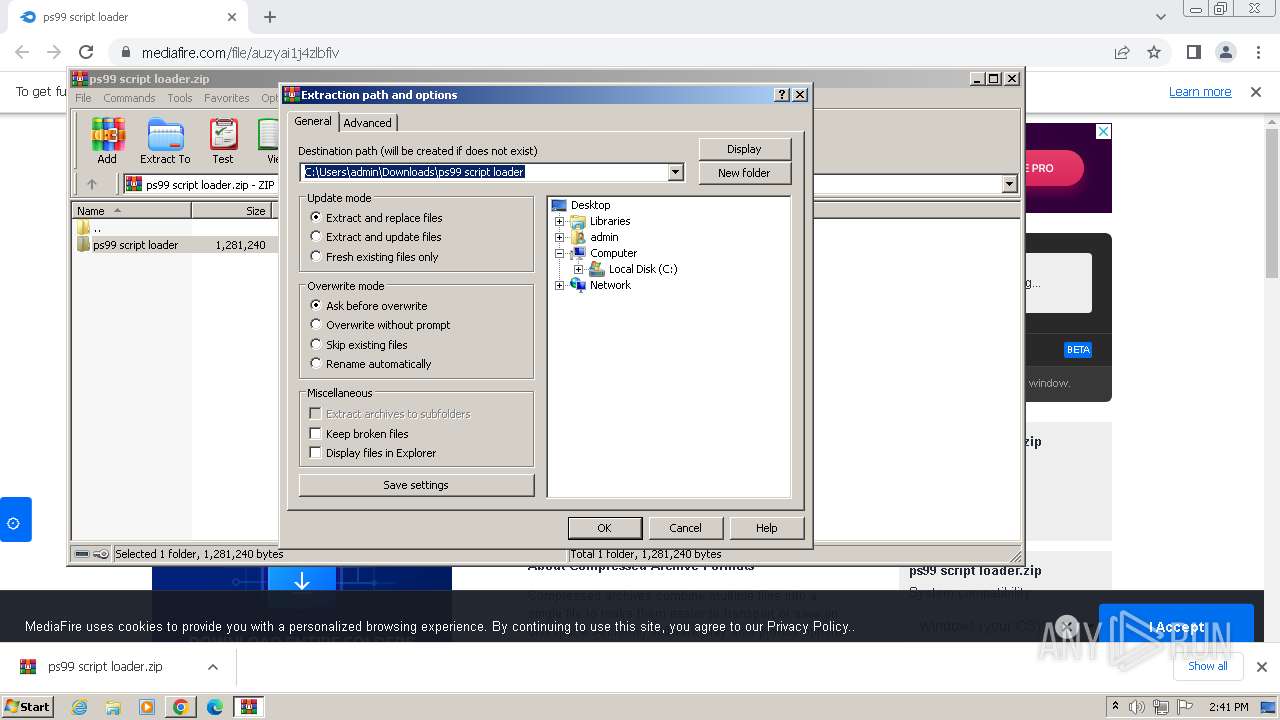Image resolution: width=1280 pixels, height=720 pixels.
Task: Bookmark this page with the star icon
Action: tap(1154, 52)
